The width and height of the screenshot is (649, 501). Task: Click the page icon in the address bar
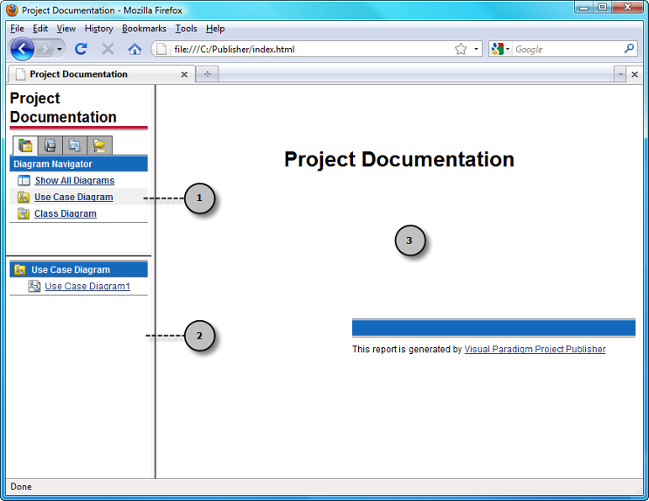162,49
